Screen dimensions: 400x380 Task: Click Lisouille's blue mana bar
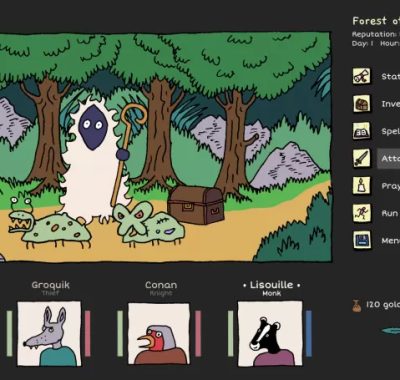(x=309, y=334)
